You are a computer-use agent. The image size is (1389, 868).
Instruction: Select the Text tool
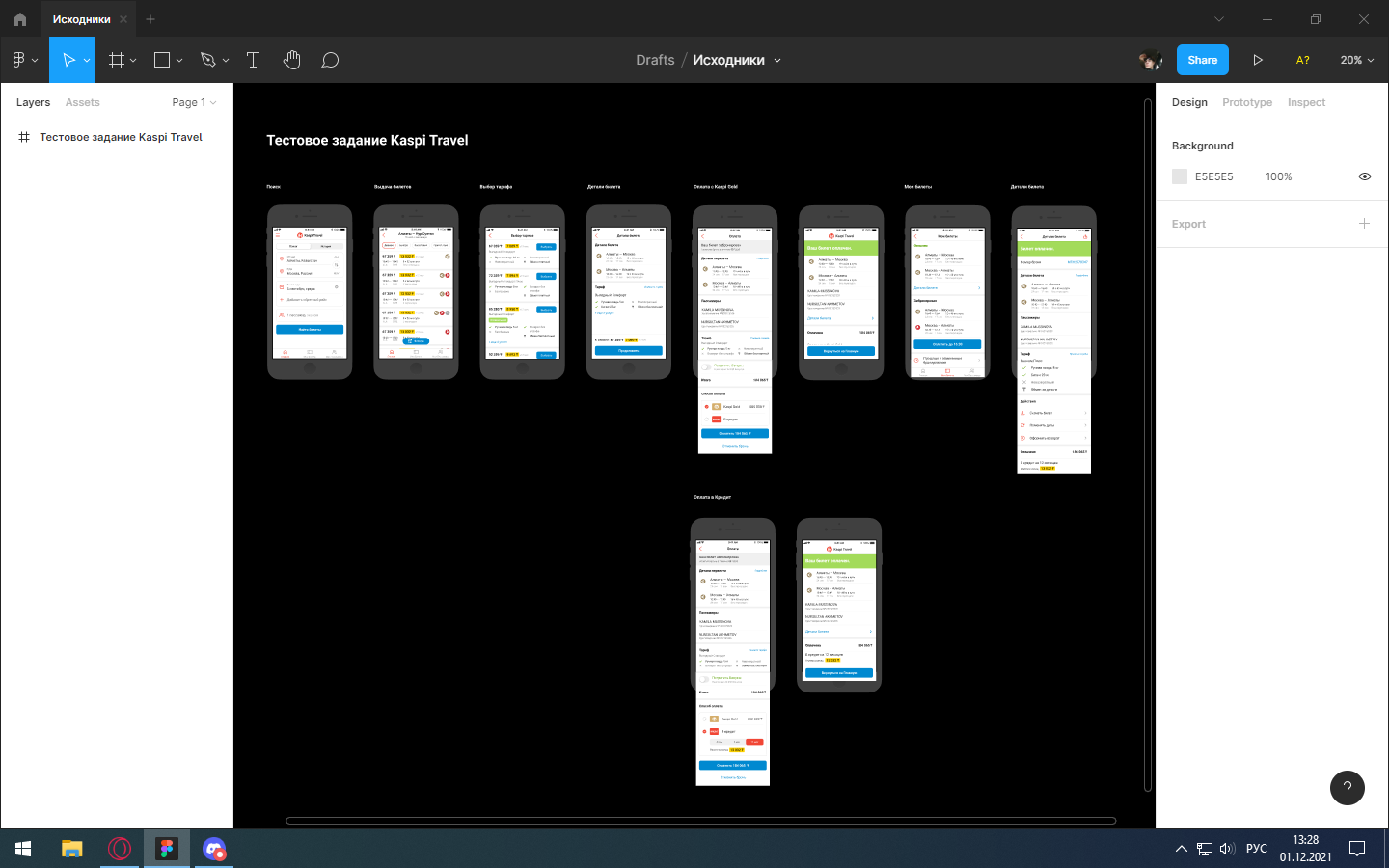[x=254, y=60]
